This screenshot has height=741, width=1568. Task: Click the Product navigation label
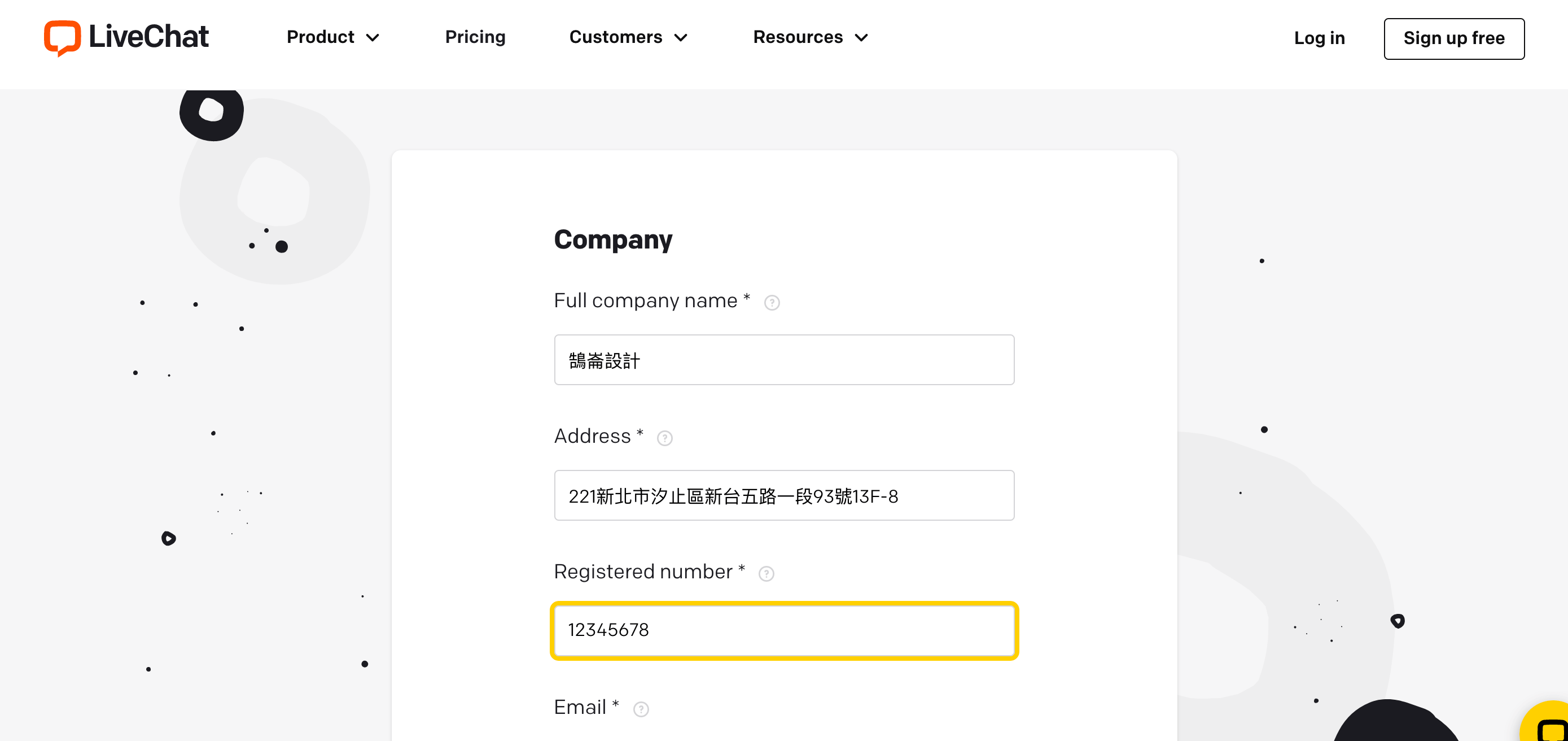pos(320,37)
